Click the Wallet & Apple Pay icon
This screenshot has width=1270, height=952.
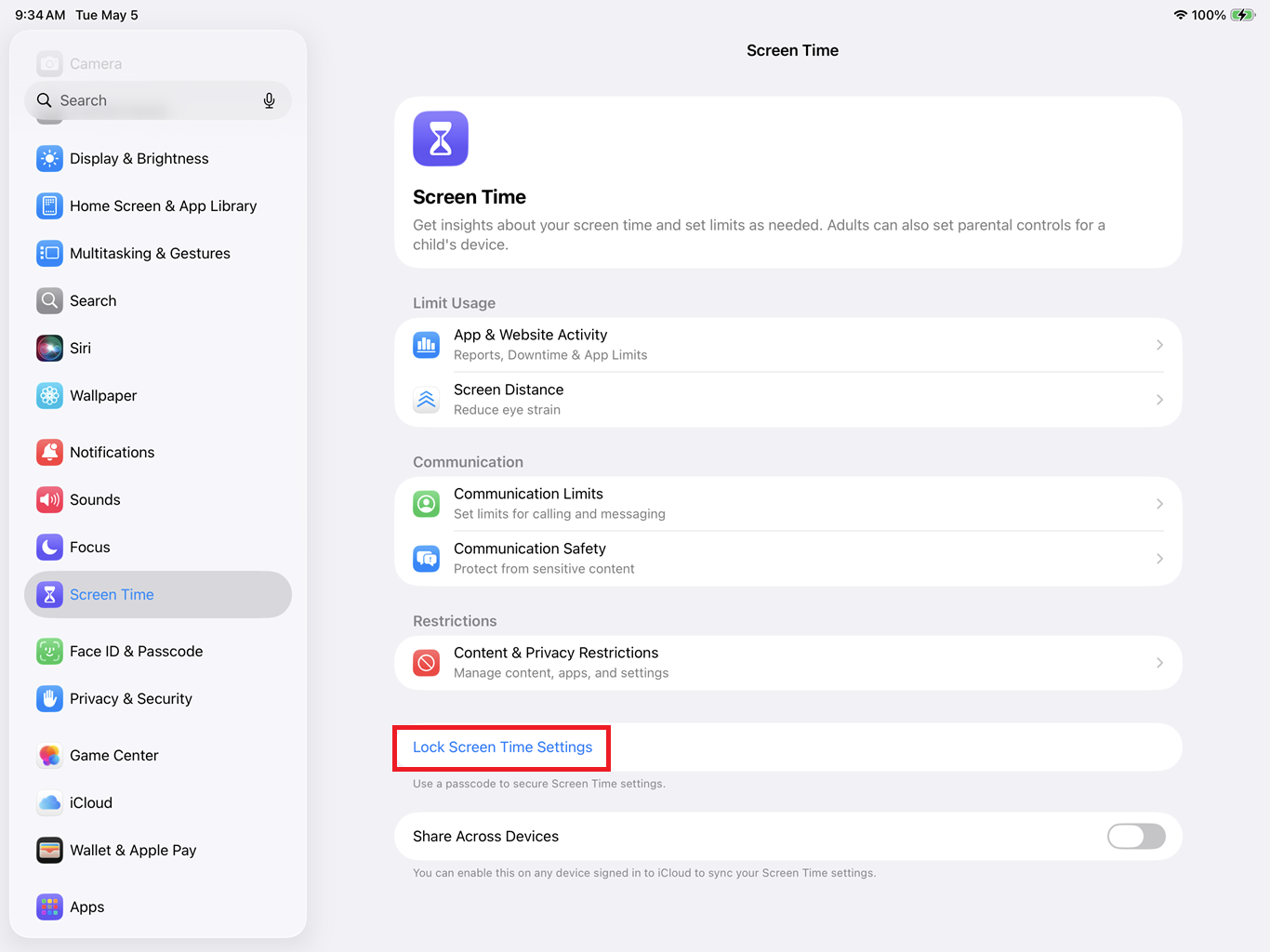click(x=49, y=851)
